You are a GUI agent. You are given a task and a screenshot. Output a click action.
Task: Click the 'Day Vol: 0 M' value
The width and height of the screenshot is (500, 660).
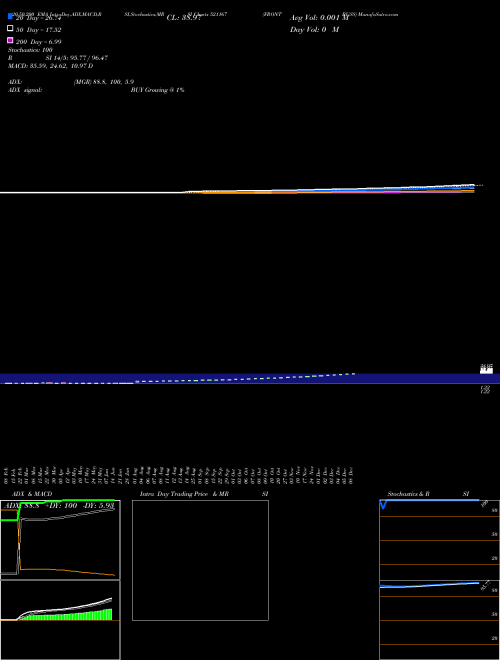point(314,29)
